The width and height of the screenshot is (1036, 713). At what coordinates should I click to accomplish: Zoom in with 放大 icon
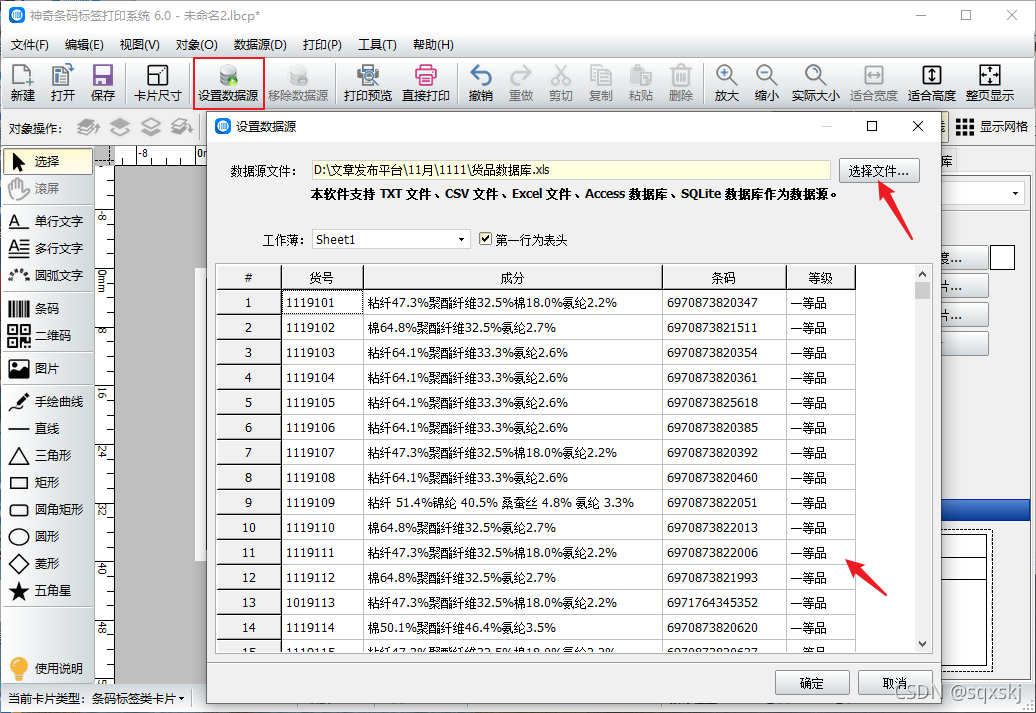(x=726, y=83)
